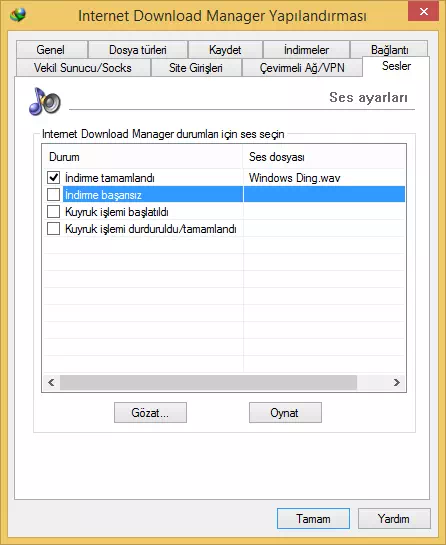The image size is (446, 545).
Task: Click the horizontal scrollbar right arrow
Action: coord(397,383)
